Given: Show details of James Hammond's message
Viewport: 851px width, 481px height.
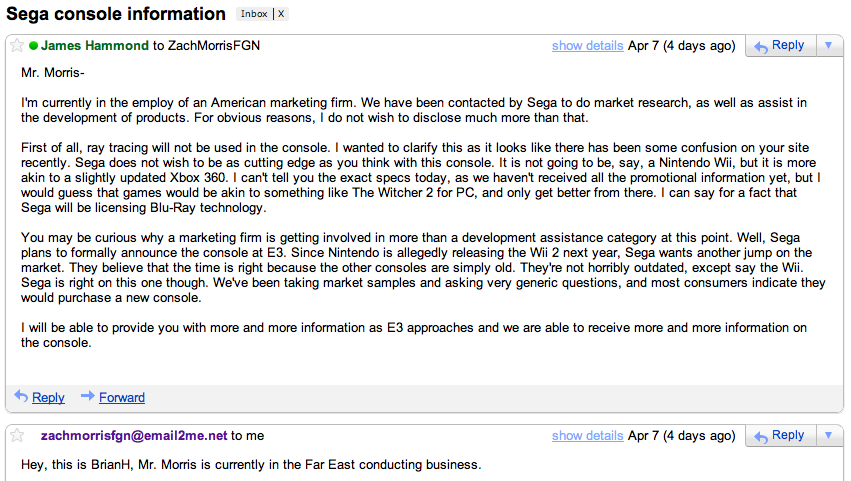Looking at the screenshot, I should [587, 46].
